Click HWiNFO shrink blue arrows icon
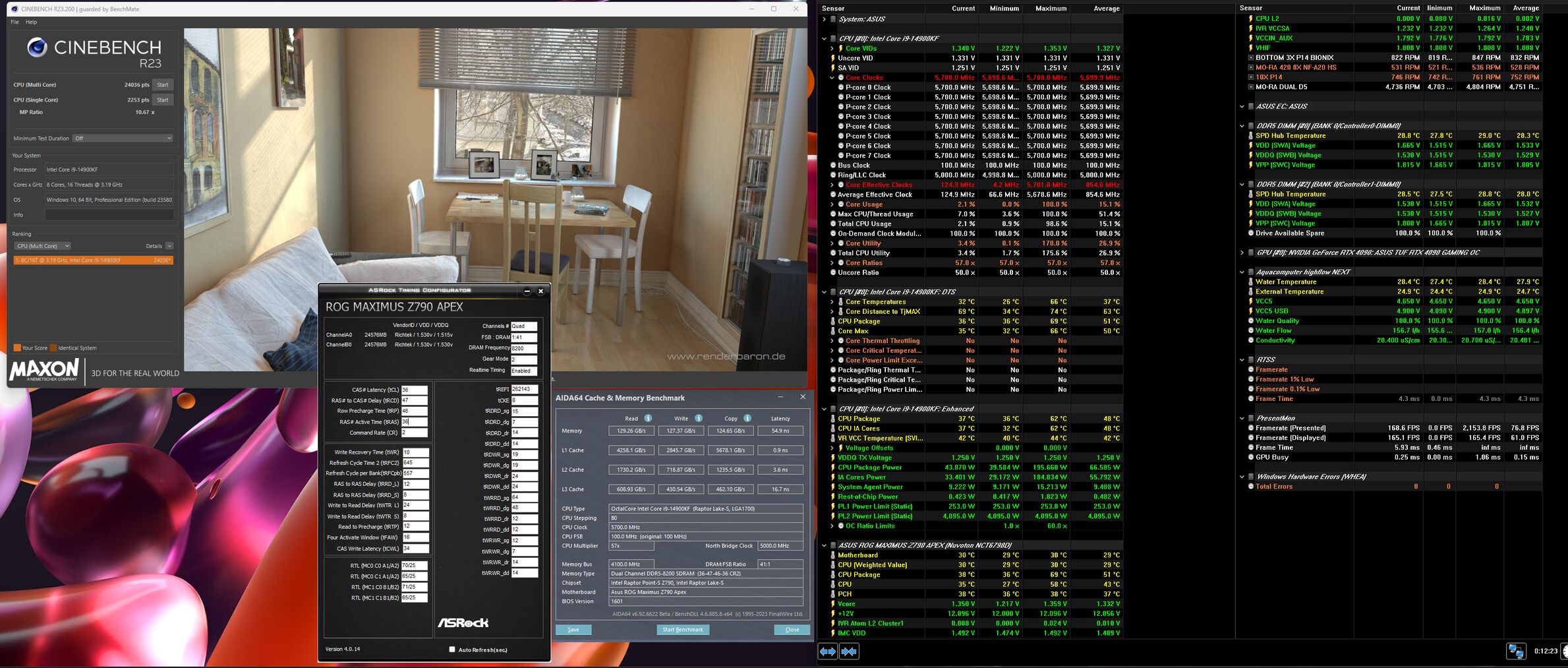The height and width of the screenshot is (668, 1568). pos(849,652)
